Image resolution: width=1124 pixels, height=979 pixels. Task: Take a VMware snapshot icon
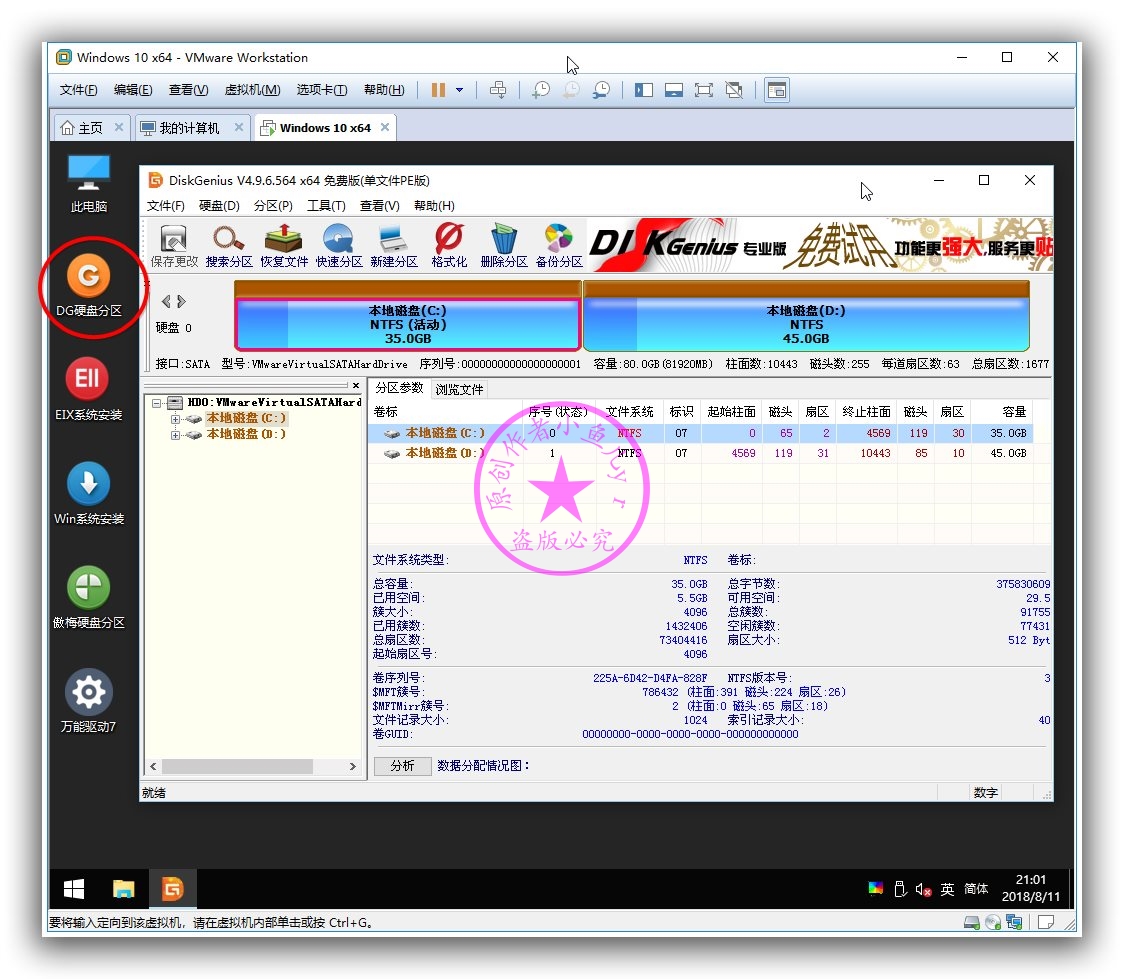pos(540,90)
